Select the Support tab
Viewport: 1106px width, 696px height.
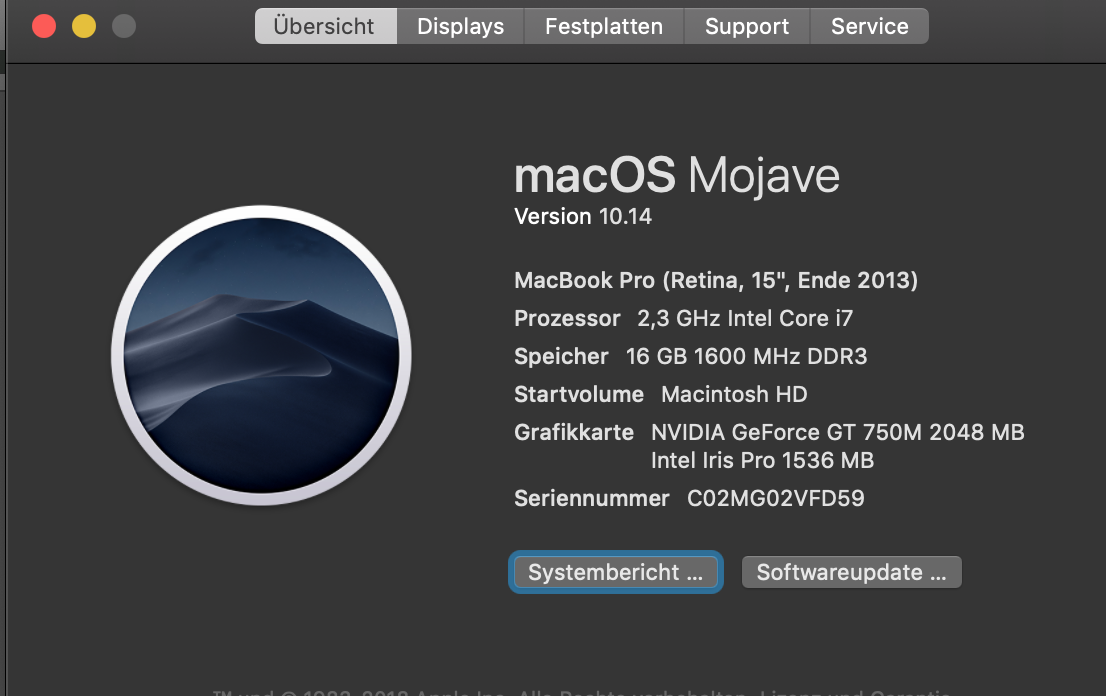[x=747, y=26]
